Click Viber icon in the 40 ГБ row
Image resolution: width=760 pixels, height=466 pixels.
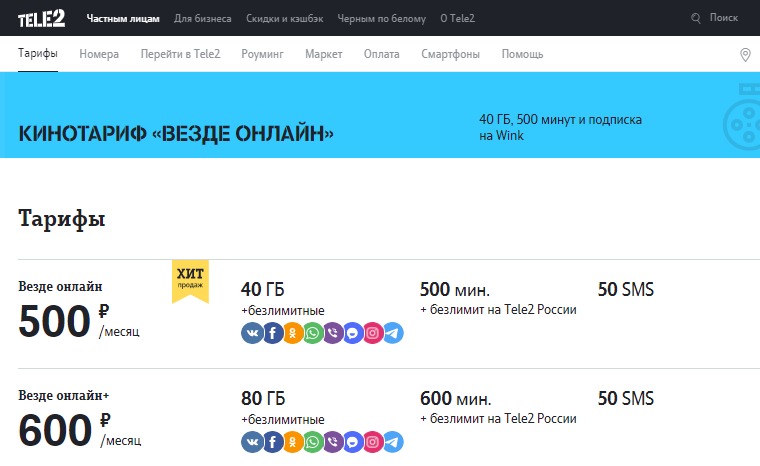333,333
